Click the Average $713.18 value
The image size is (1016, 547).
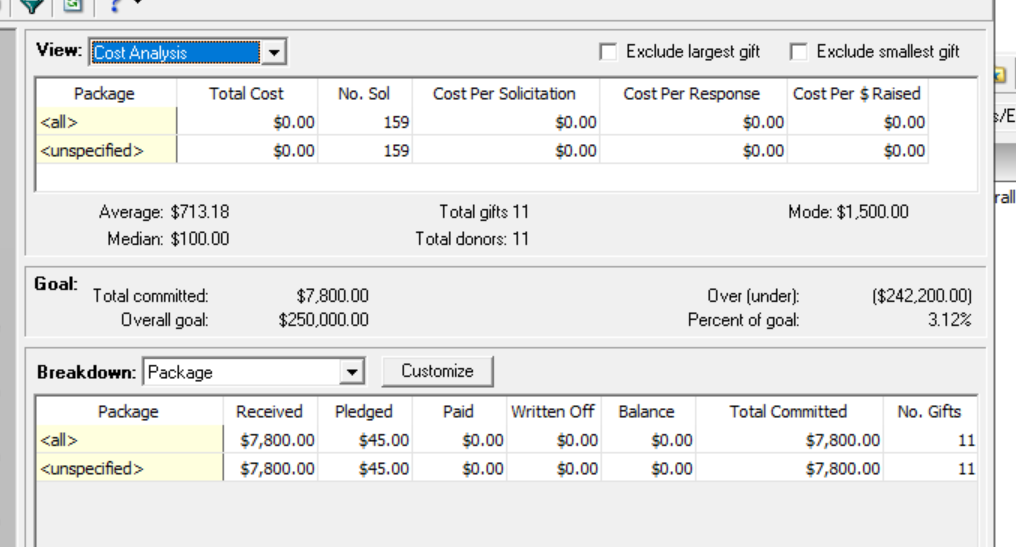[x=200, y=212]
